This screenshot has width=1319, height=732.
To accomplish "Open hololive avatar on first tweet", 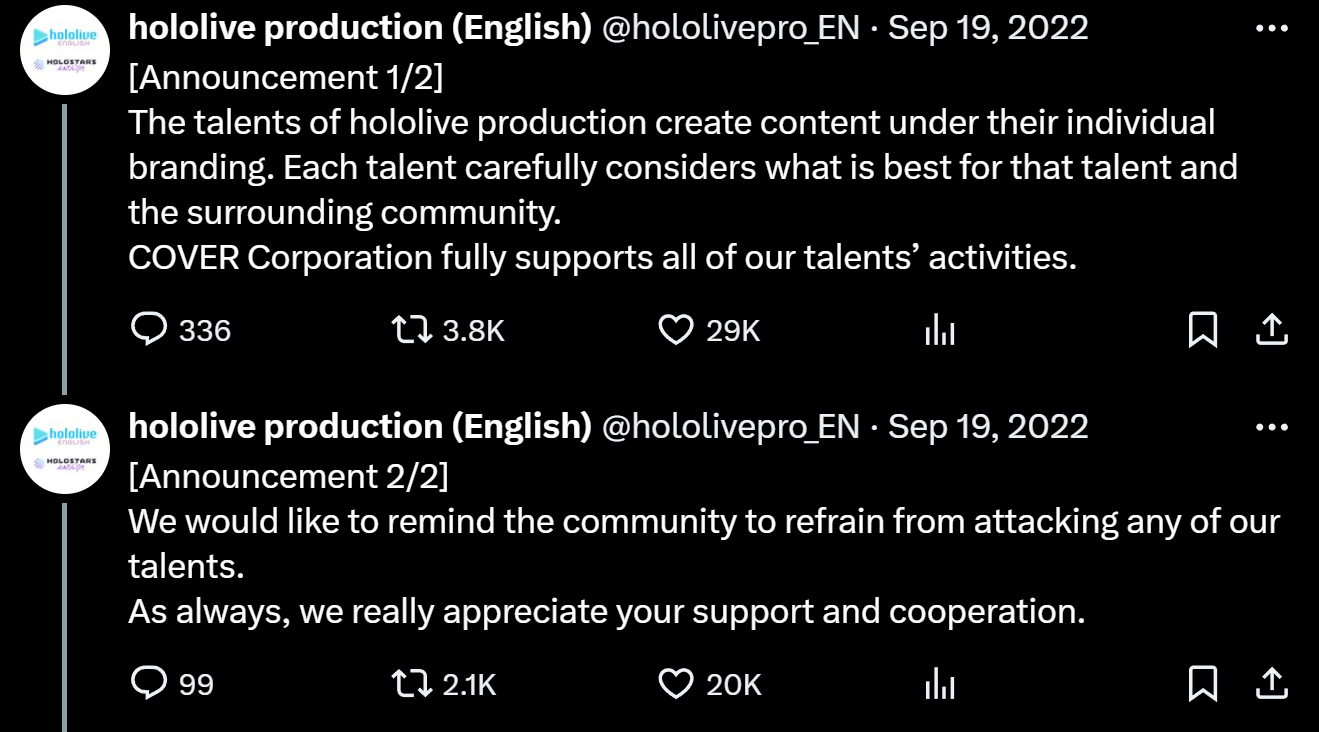I will [x=65, y=50].
